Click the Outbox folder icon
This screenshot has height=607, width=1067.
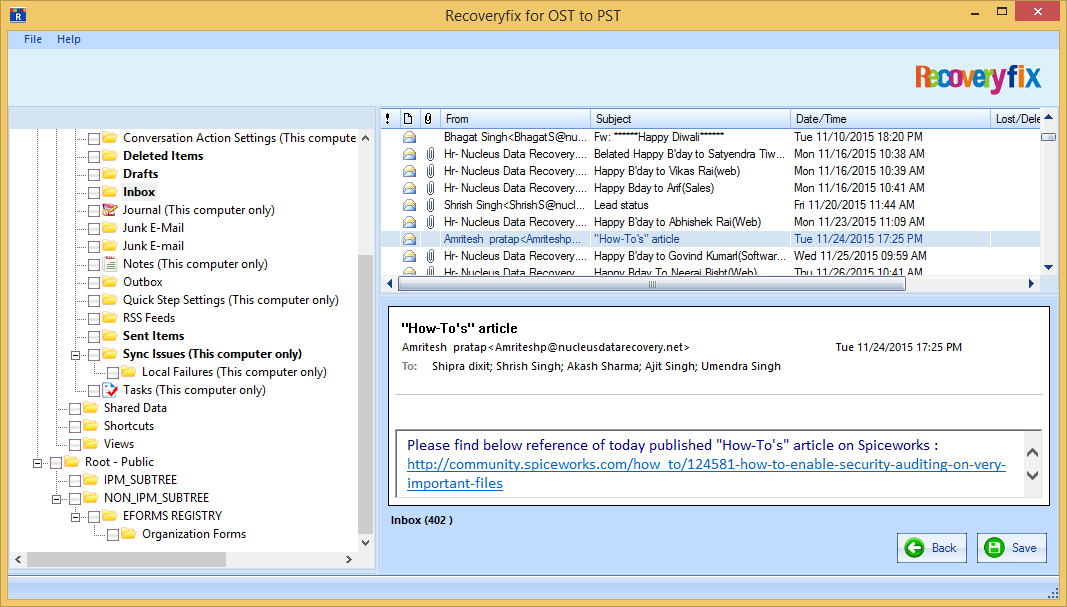click(x=110, y=282)
